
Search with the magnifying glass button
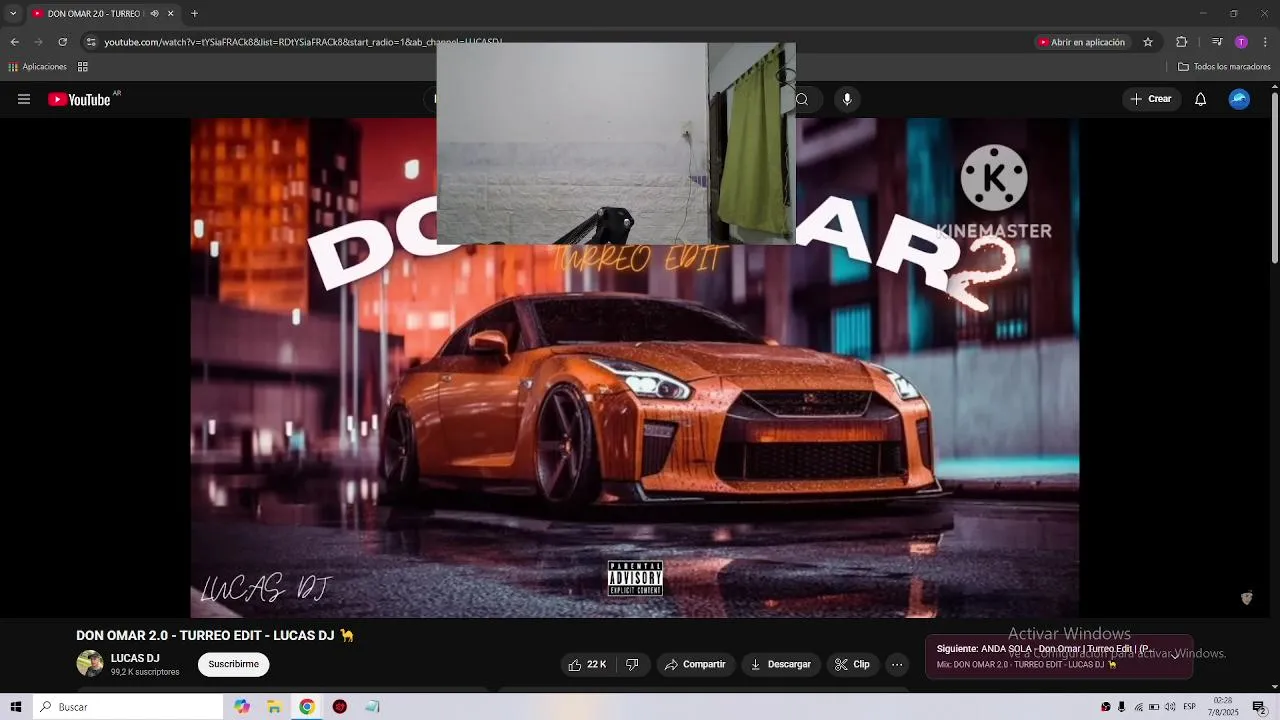(802, 99)
